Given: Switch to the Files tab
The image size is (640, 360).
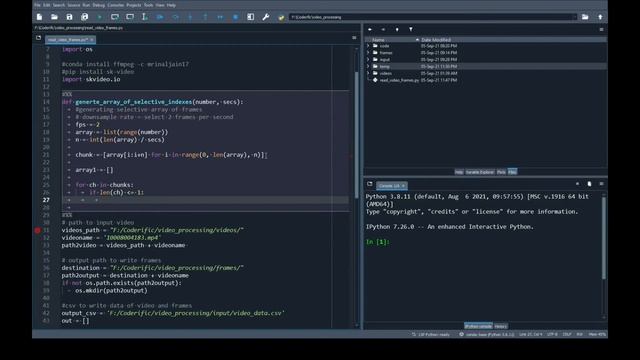Looking at the screenshot, I should click(x=512, y=172).
